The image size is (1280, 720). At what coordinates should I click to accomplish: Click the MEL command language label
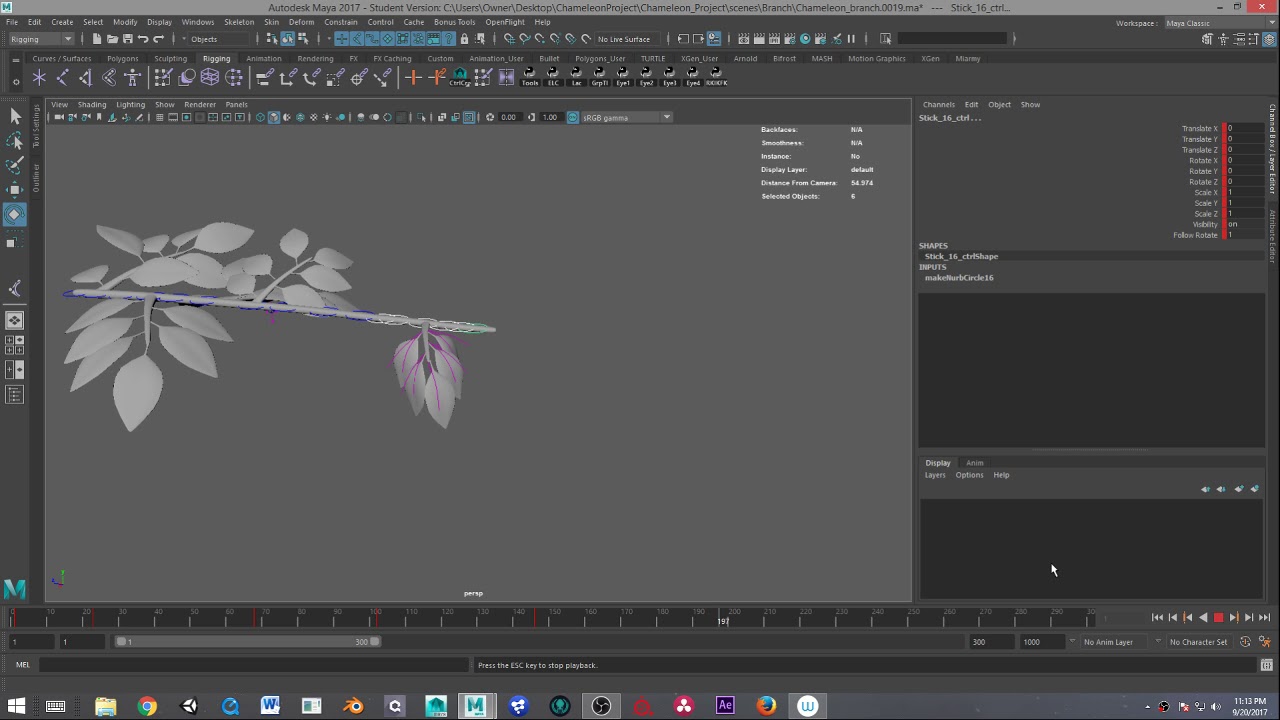pos(23,665)
